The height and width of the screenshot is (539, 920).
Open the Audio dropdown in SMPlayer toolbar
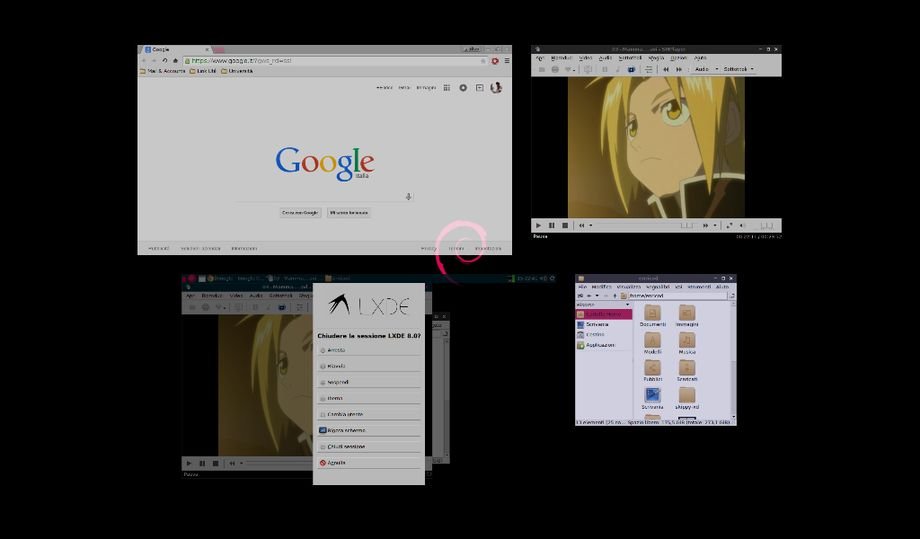704,69
